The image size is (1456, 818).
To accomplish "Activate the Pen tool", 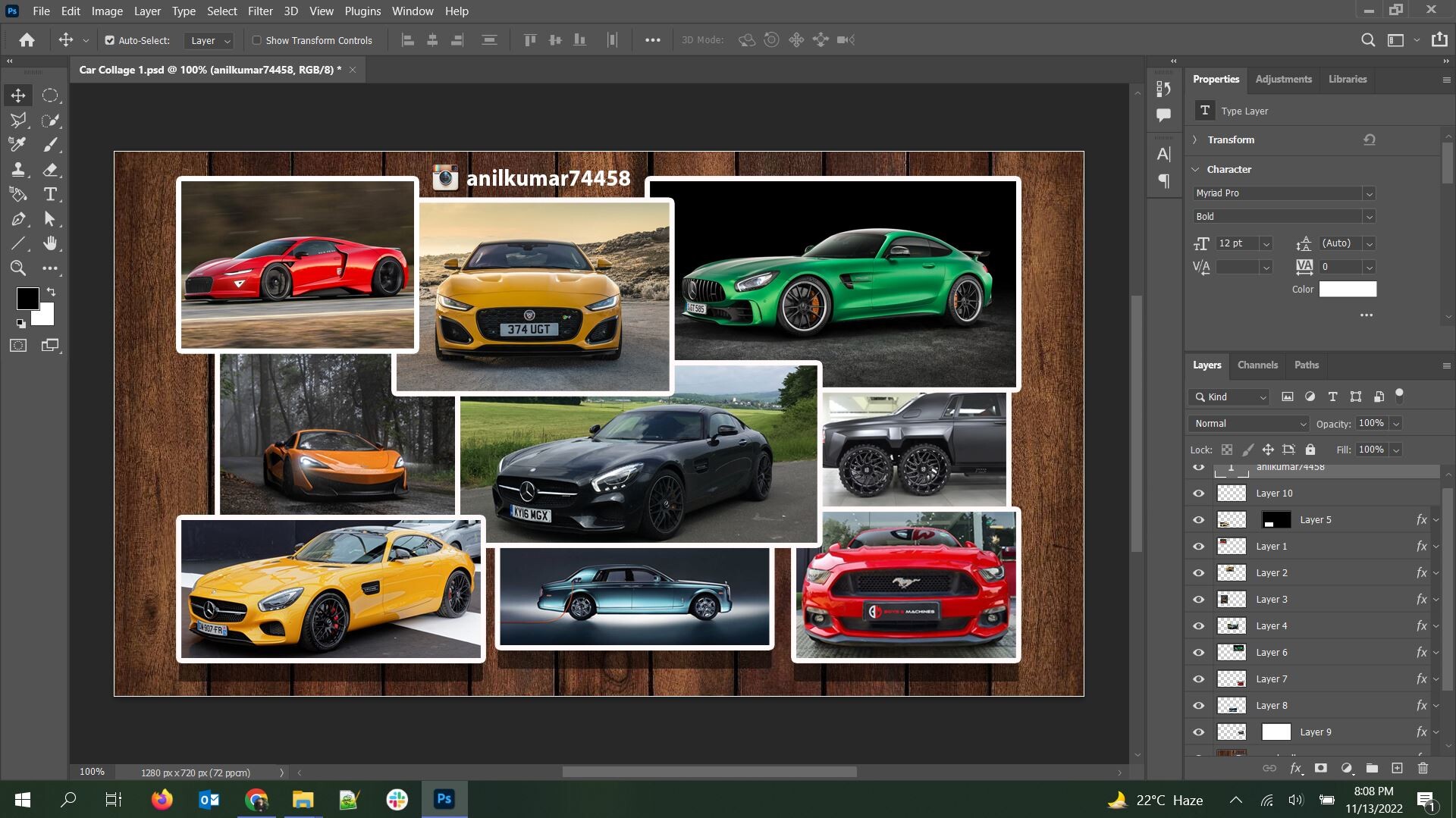I will click(18, 219).
